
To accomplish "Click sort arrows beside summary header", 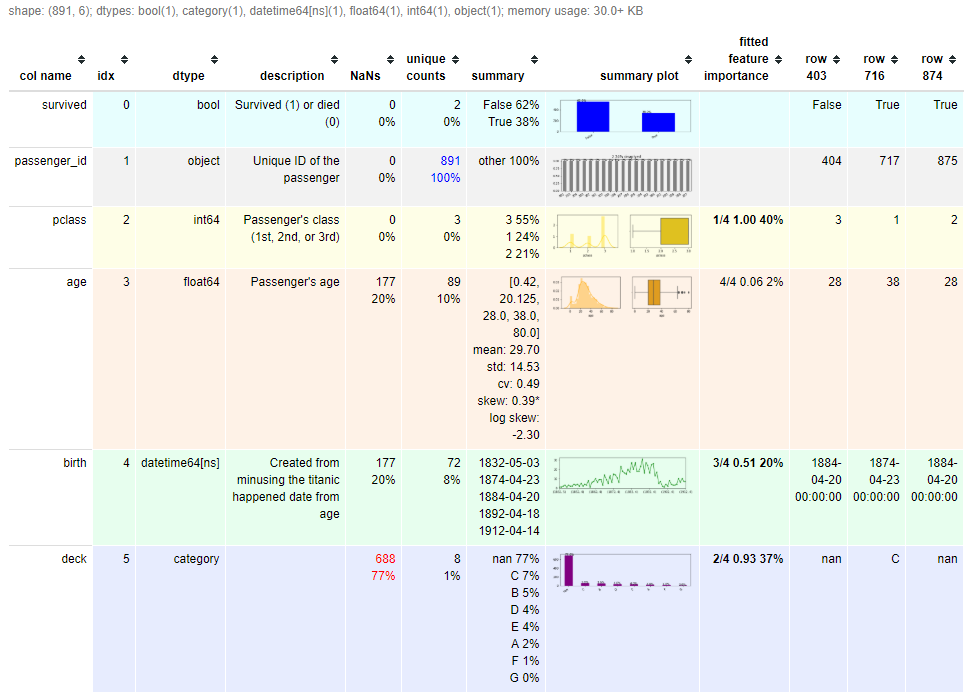I will coord(535,59).
